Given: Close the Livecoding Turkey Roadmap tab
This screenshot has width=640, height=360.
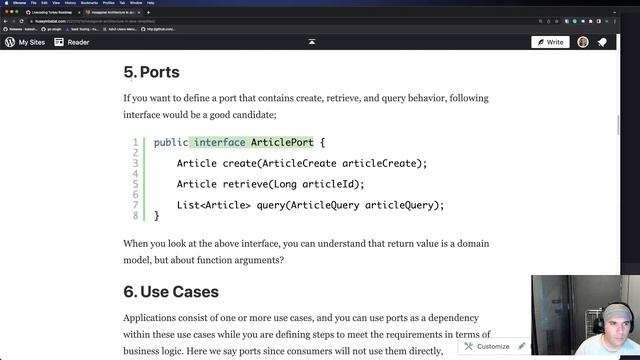Looking at the screenshot, I should (x=79, y=12).
